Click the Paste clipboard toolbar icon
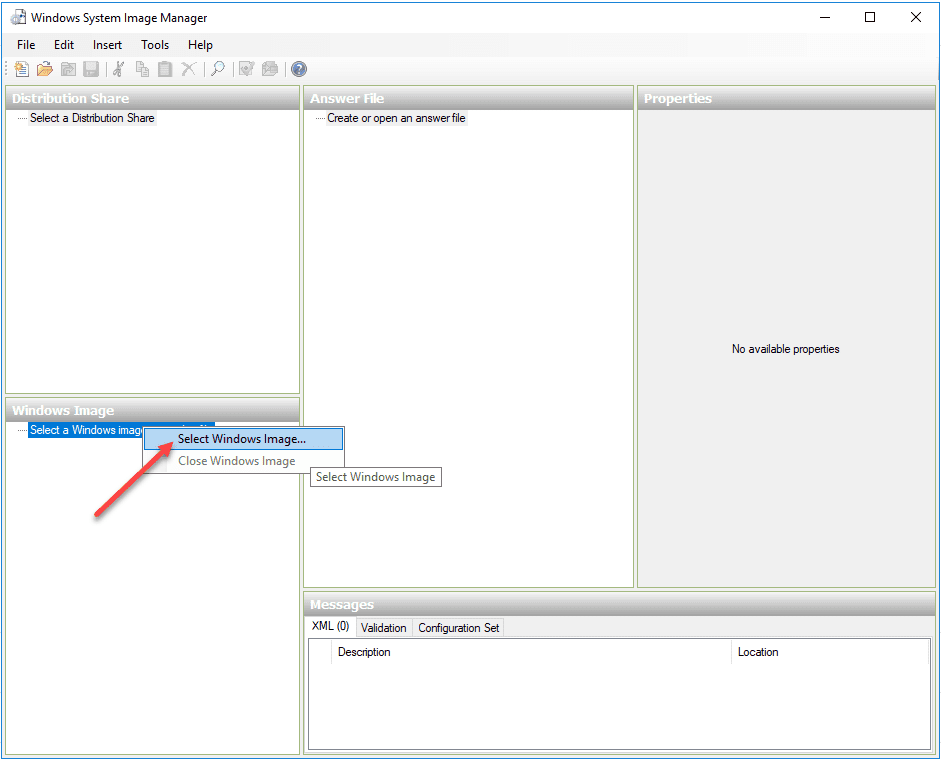Screen dimensions: 941x761 click(165, 69)
